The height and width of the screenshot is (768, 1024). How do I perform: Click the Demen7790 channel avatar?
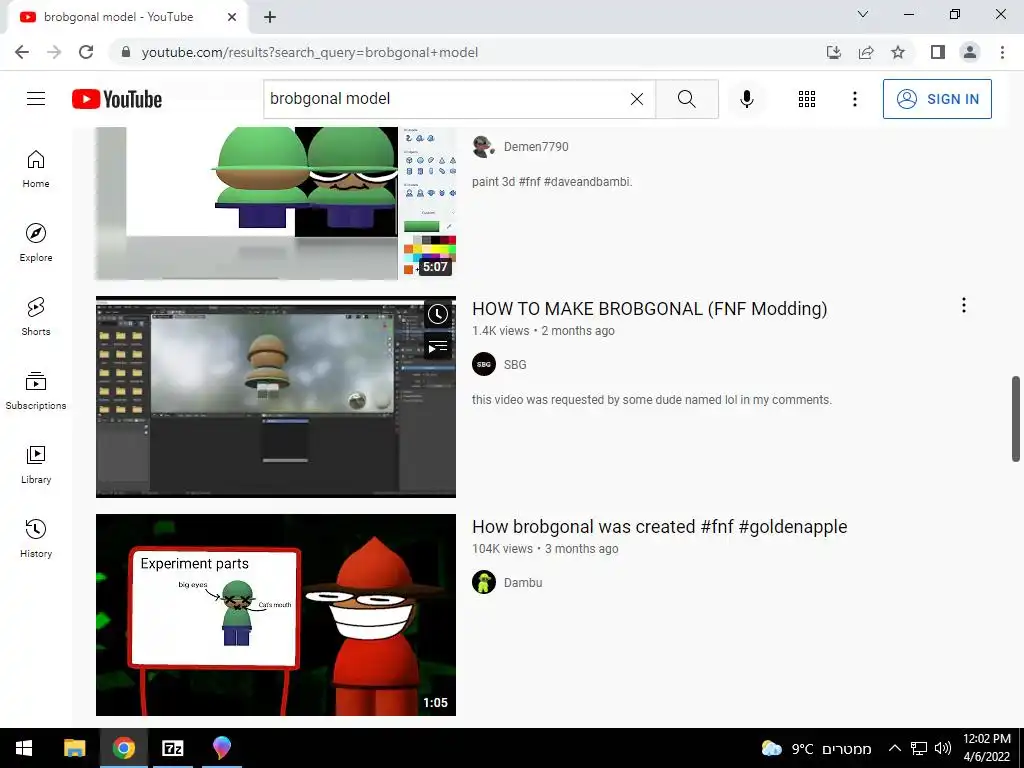pyautogui.click(x=484, y=146)
